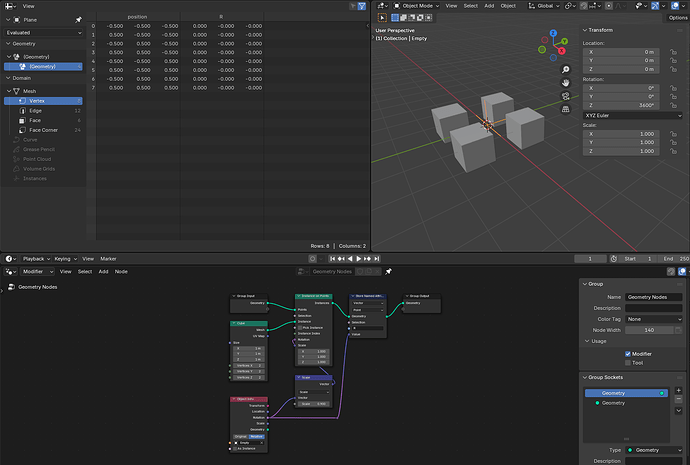Viewport: 690px width, 465px height.
Task: Toggle the preview range clock icon
Action: (613, 259)
